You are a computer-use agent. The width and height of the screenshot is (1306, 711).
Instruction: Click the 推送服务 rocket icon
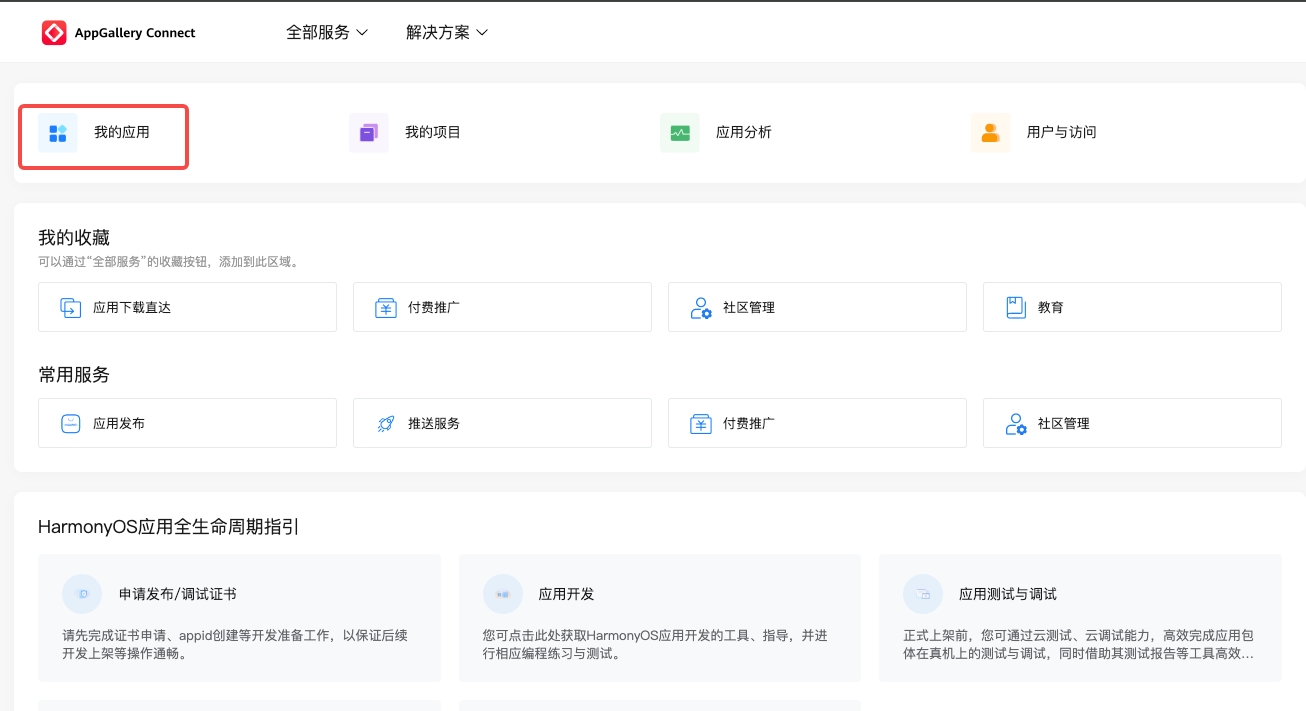[386, 423]
